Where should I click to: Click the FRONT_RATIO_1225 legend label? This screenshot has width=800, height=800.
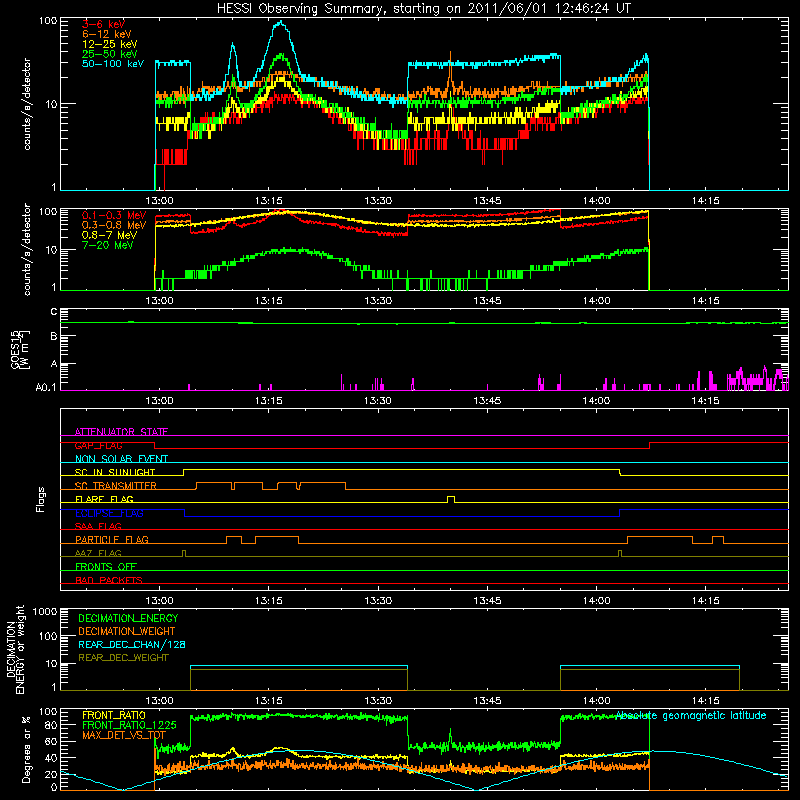point(129,725)
